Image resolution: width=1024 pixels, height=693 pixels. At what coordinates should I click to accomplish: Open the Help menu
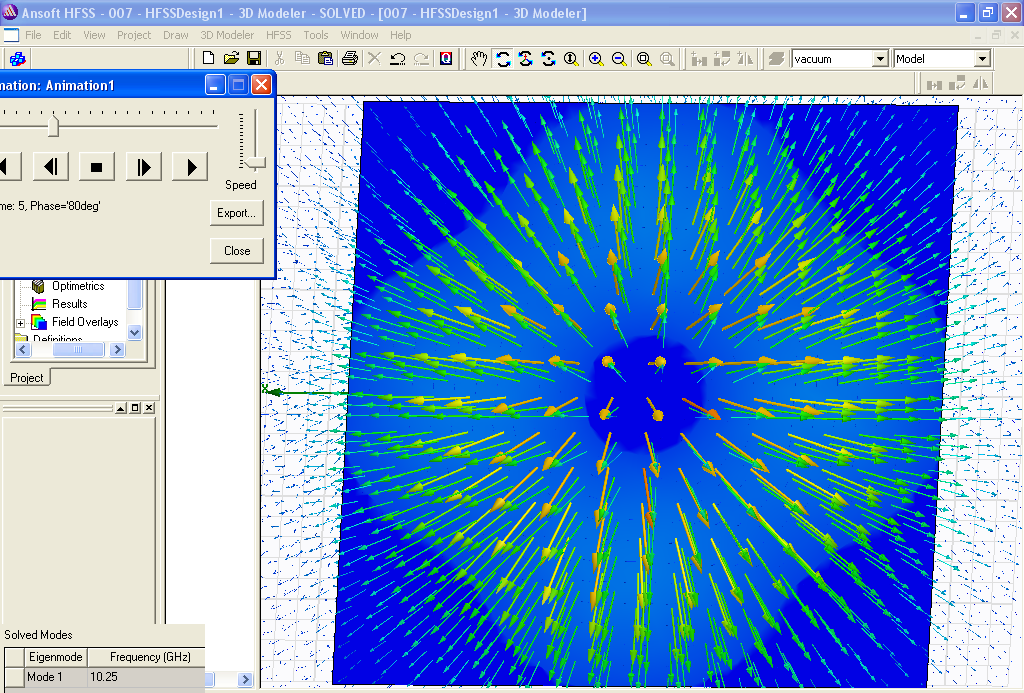click(x=400, y=35)
